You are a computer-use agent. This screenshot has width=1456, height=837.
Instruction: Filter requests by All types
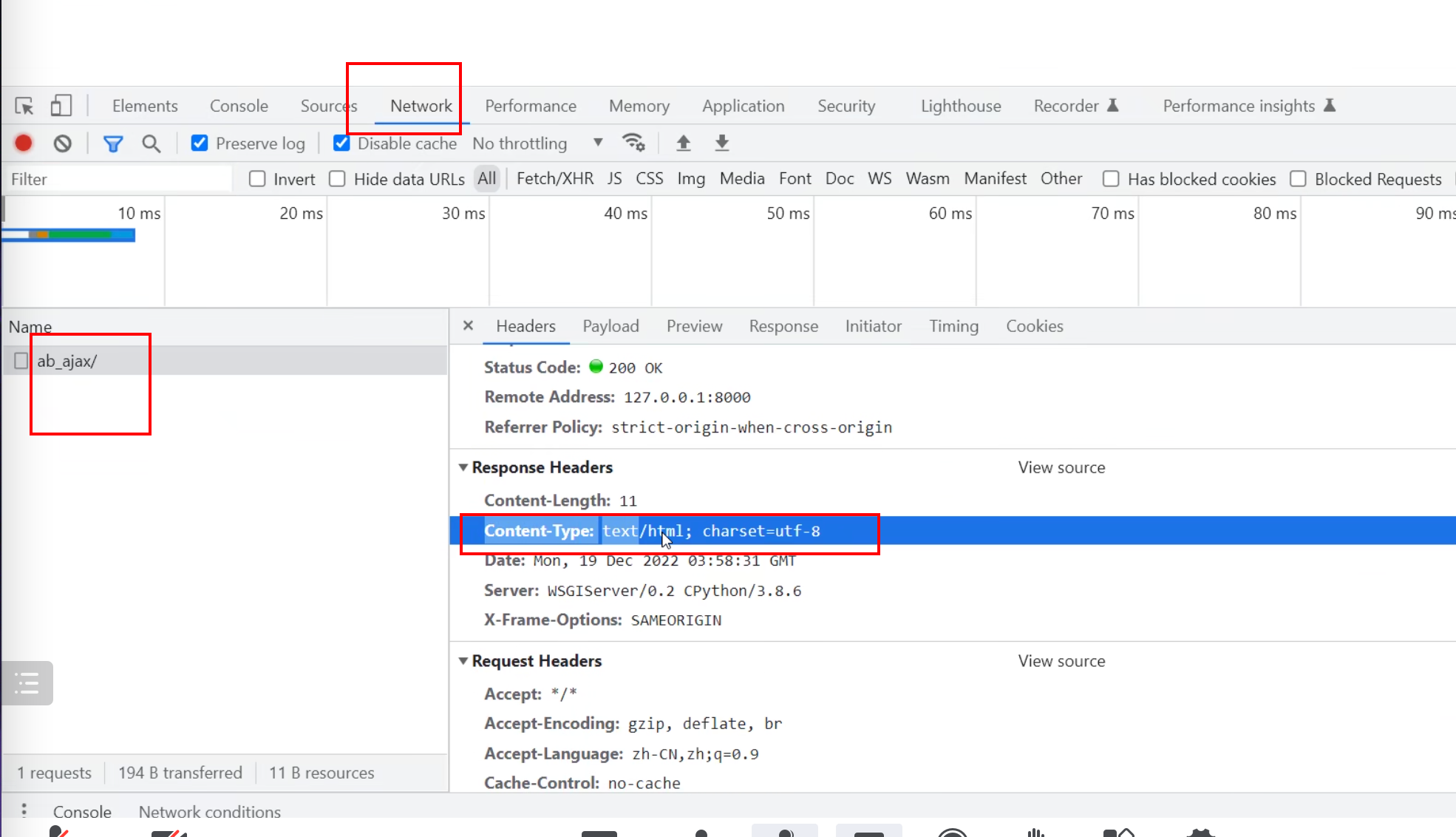click(x=486, y=178)
